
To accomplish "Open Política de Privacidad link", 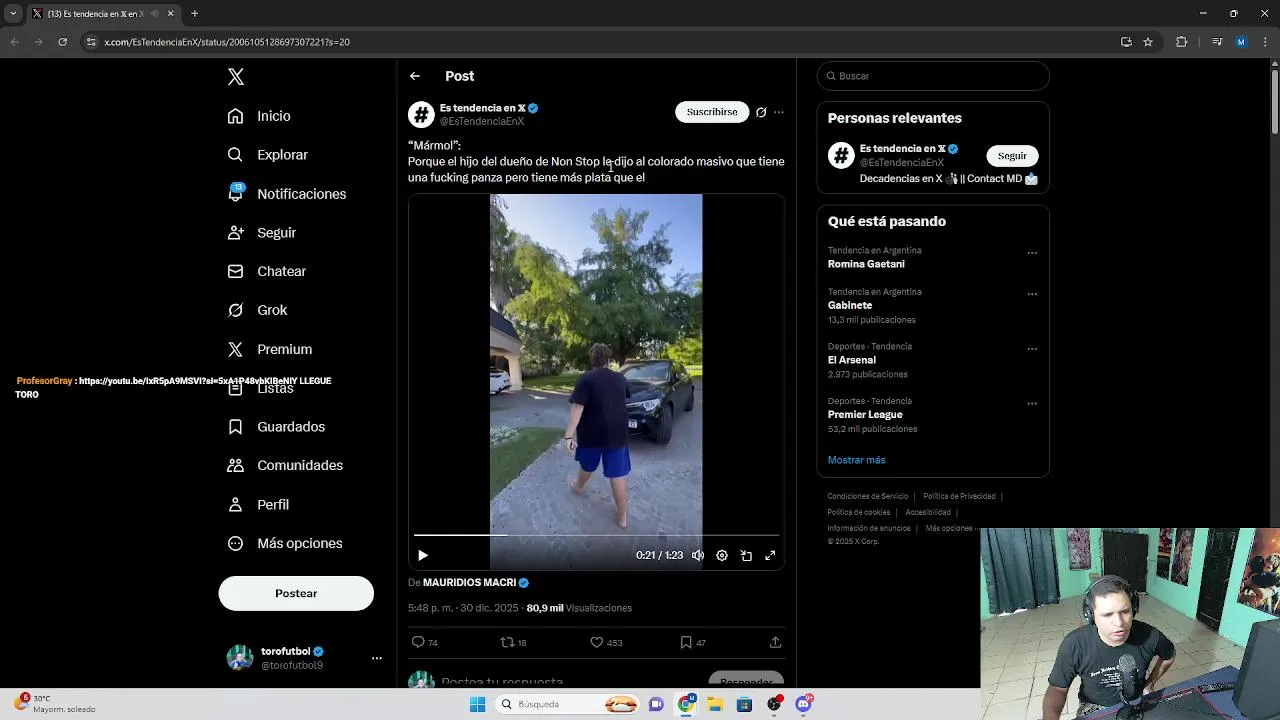I will (x=959, y=496).
